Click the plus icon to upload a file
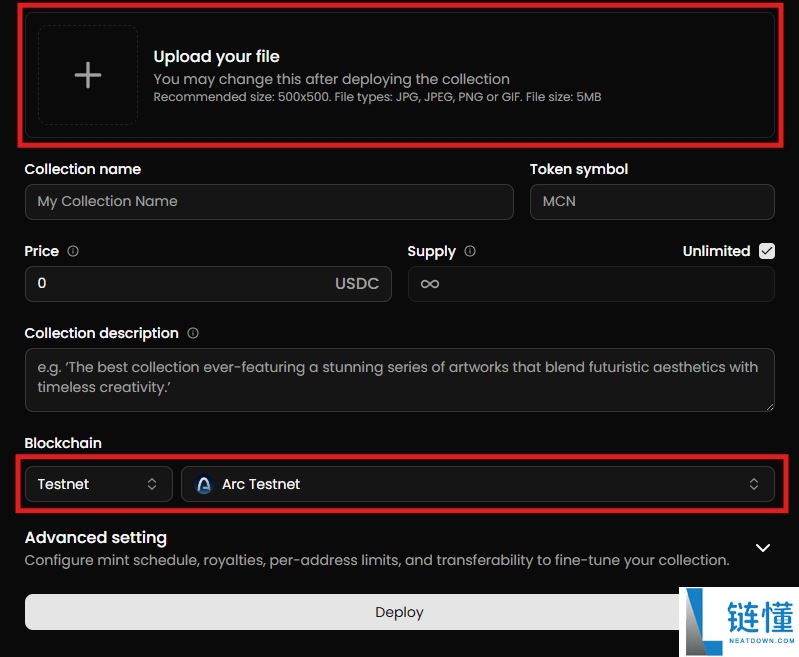Screen dimensions: 799x657 pyautogui.click(x=88, y=75)
